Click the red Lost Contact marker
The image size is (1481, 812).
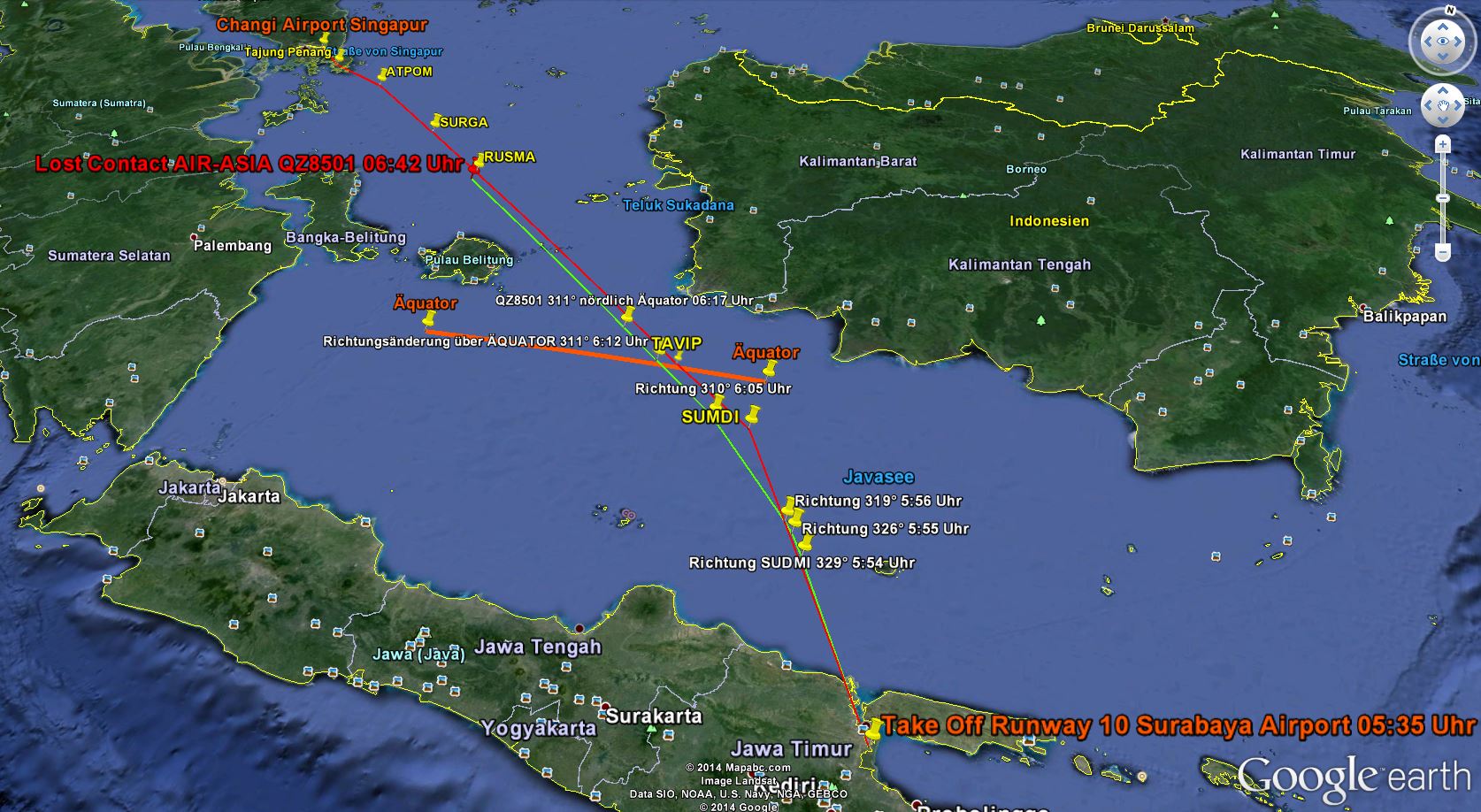[473, 168]
